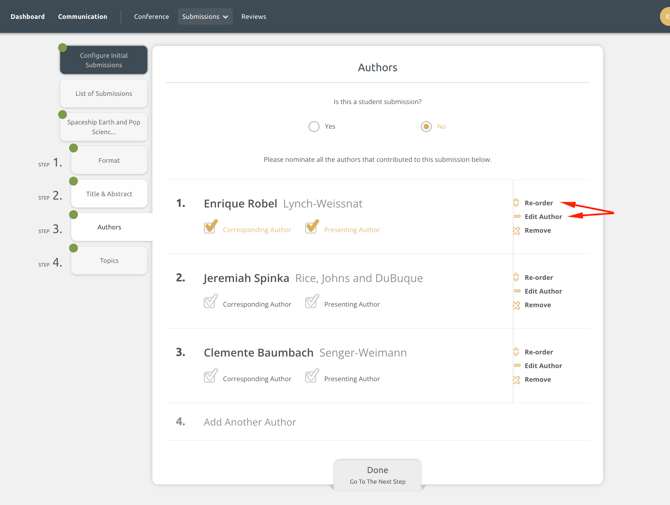Click the Re-order icon for Enrique Robel
Screen dimensions: 670x505
tap(517, 203)
